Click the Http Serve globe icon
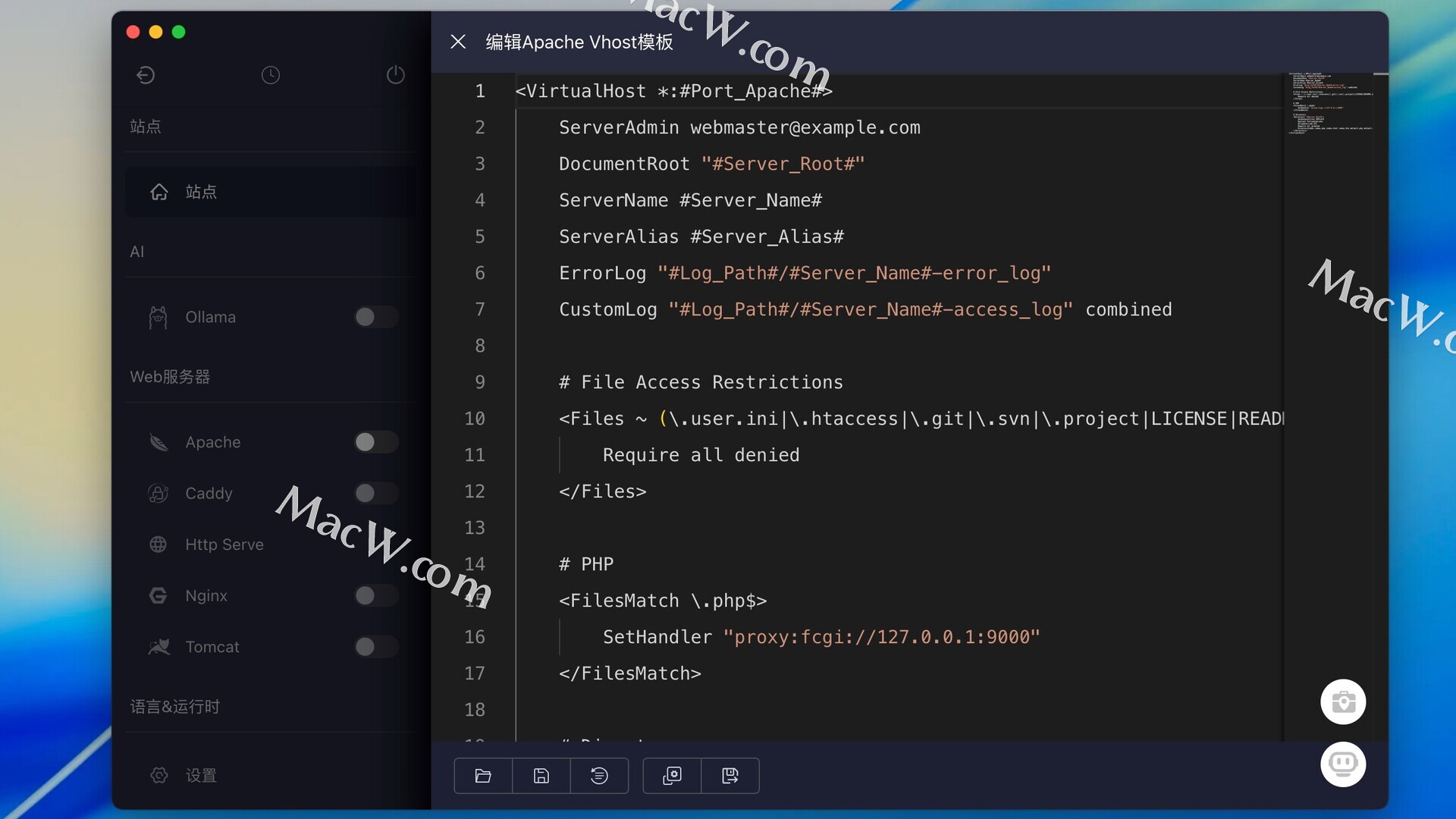This screenshot has width=1456, height=819. 158,544
